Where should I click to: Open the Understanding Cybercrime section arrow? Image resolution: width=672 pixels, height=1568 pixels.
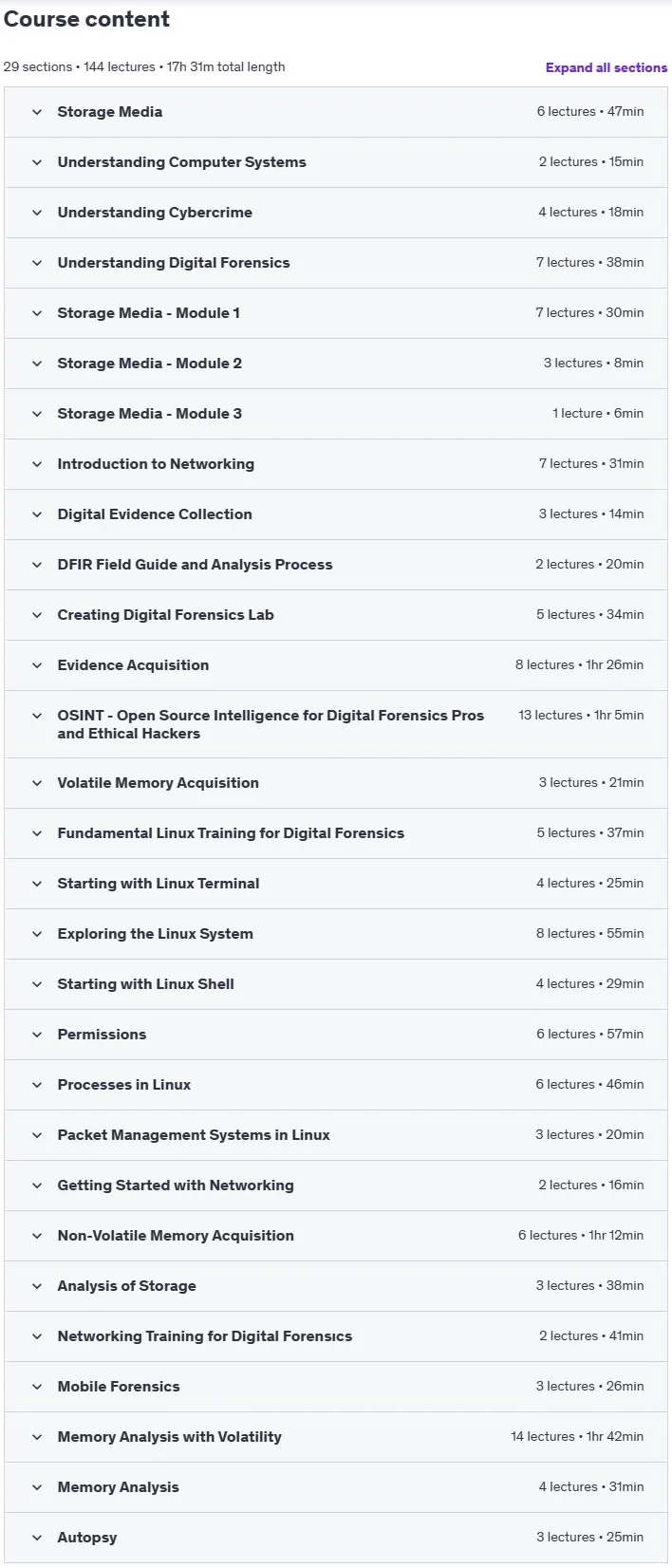37,213
